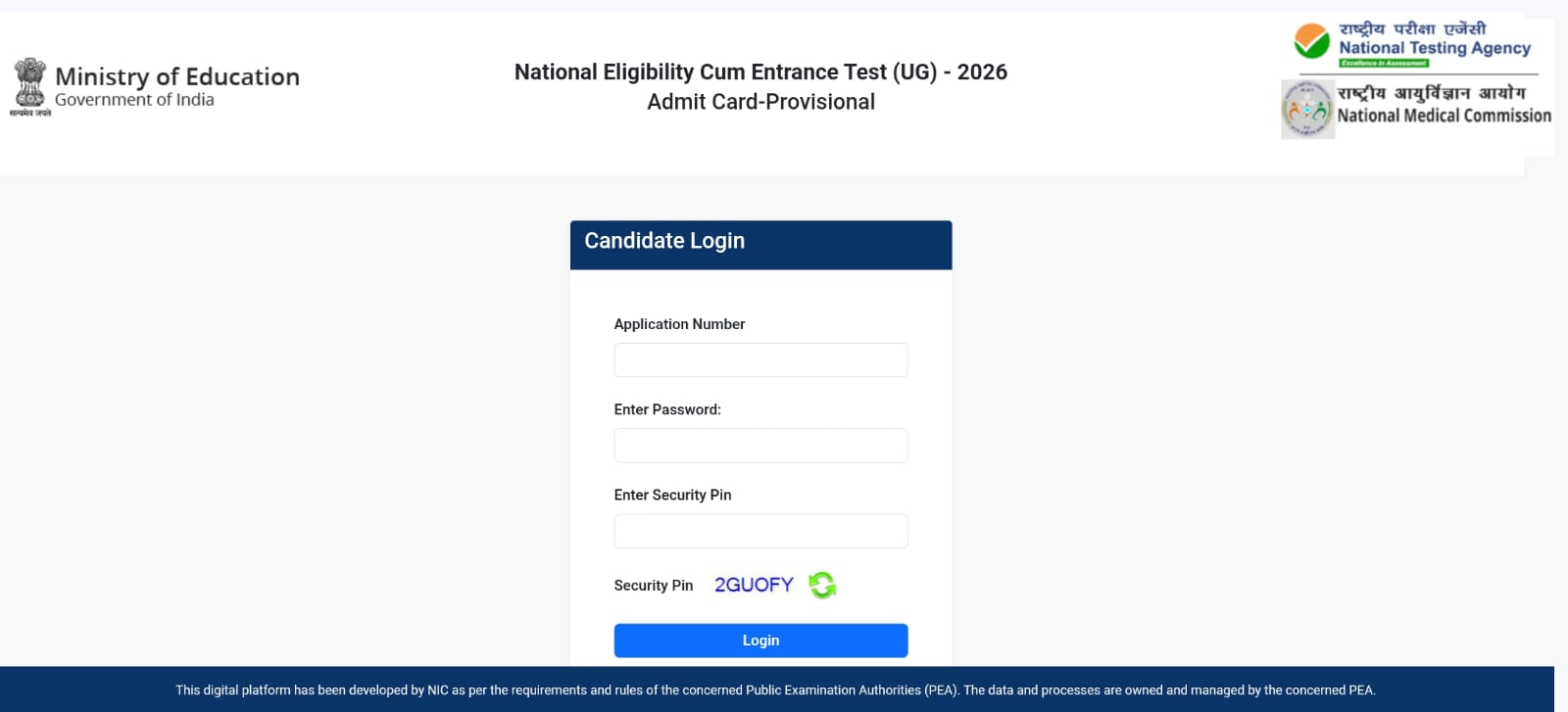
Task: Click the Login button
Action: point(760,641)
